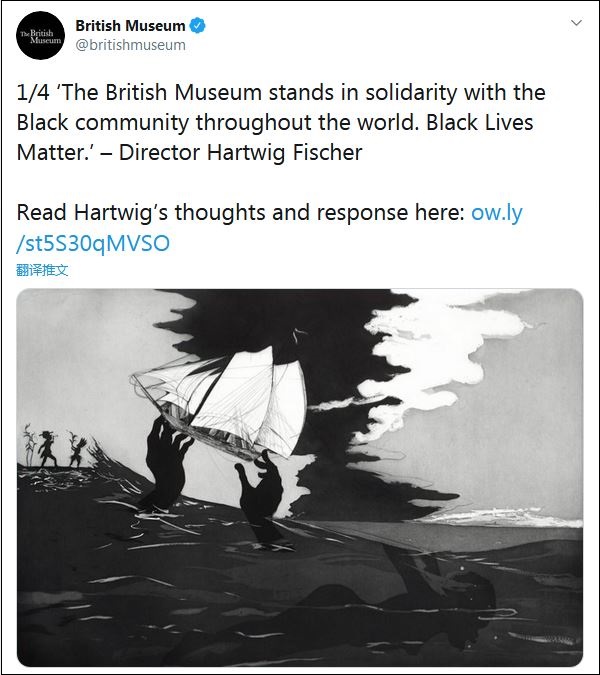This screenshot has height=675, width=600.
Task: Click the 'Director Hartwig Fischer' text
Action: click(x=241, y=152)
